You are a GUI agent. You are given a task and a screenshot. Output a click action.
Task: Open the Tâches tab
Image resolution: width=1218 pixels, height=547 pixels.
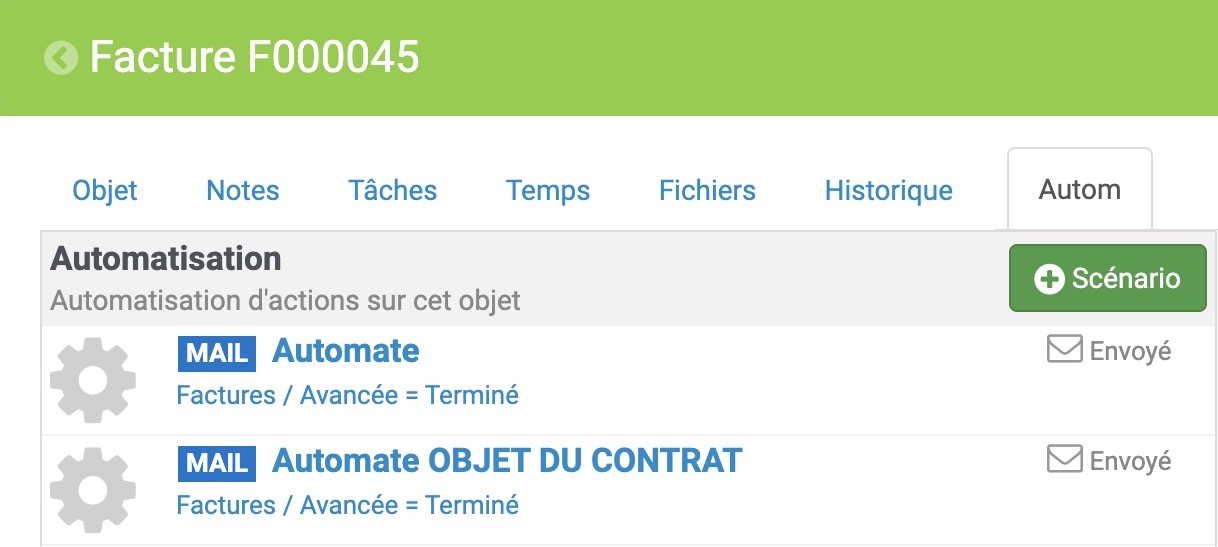(393, 190)
